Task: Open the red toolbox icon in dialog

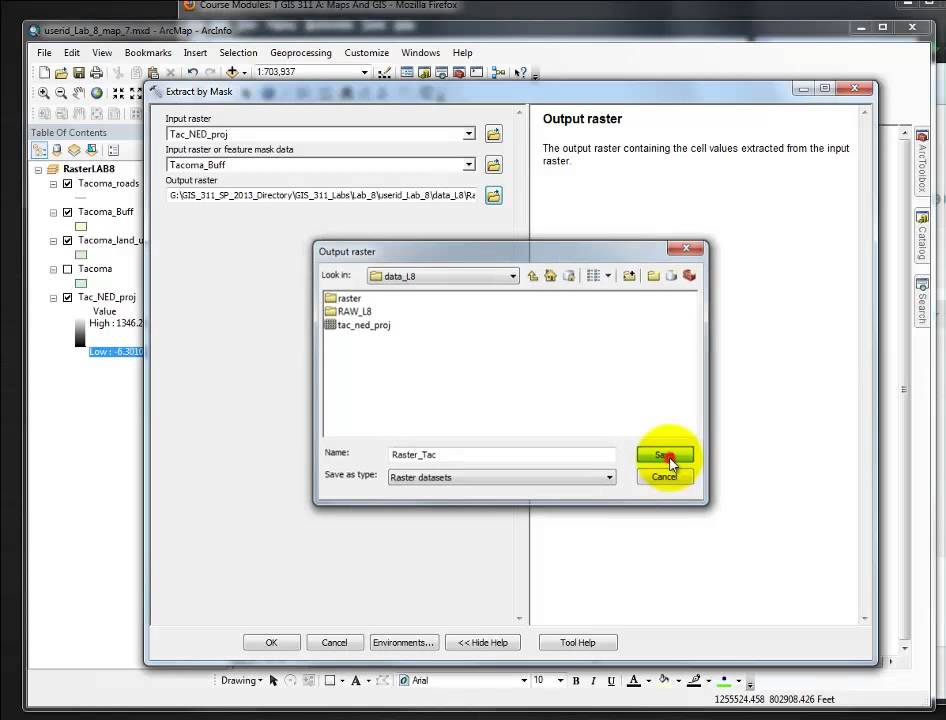Action: tap(689, 276)
